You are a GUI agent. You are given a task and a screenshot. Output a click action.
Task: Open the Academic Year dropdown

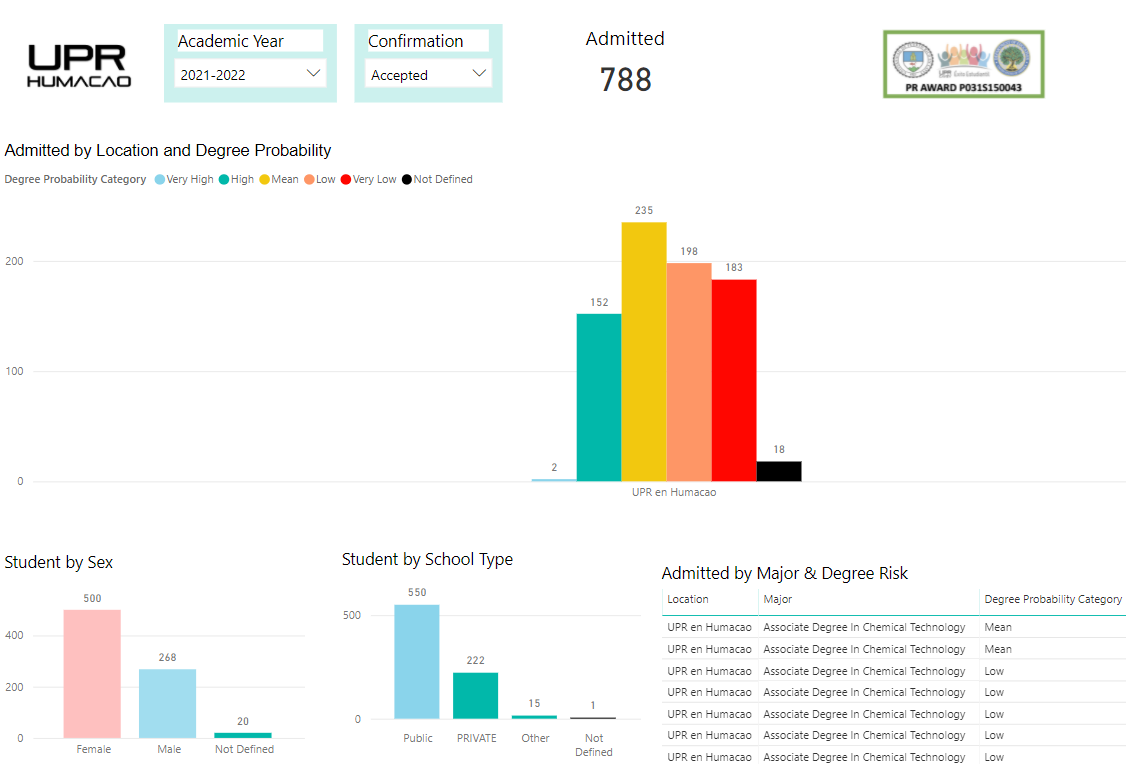pos(250,75)
